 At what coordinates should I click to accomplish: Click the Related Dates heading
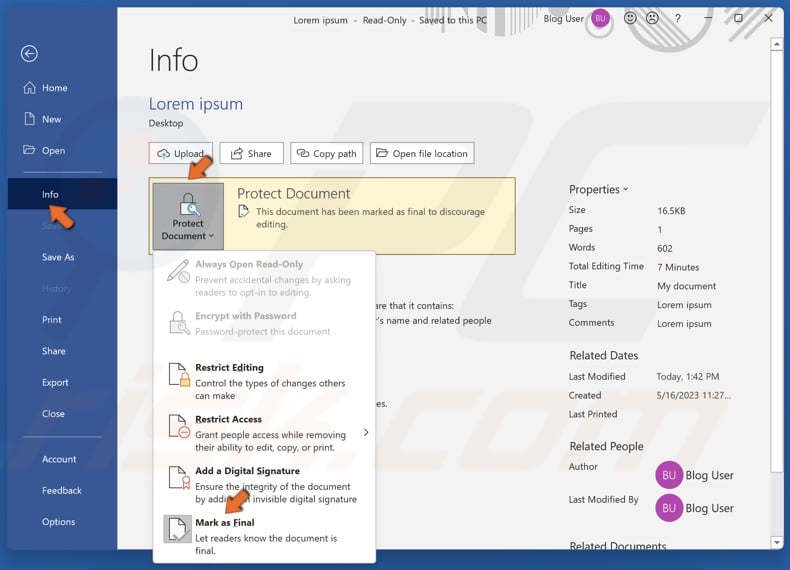604,355
